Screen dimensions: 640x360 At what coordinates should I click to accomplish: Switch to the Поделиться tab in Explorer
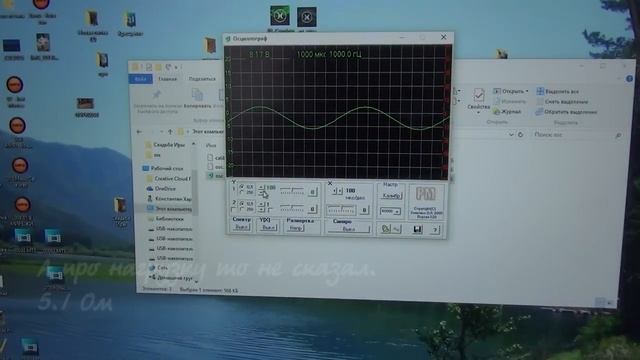[x=202, y=79]
